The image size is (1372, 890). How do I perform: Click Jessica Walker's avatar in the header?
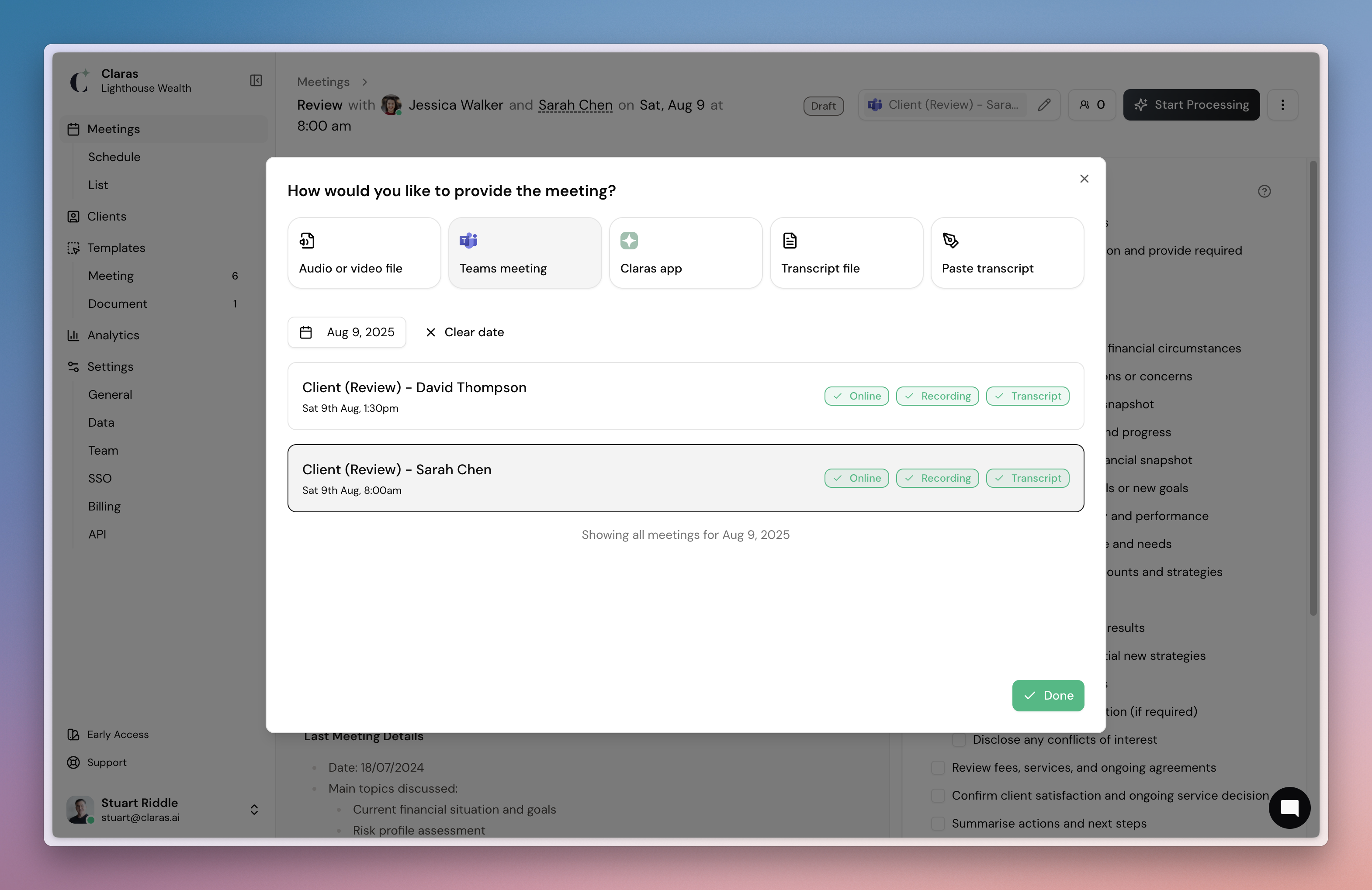pyautogui.click(x=392, y=105)
